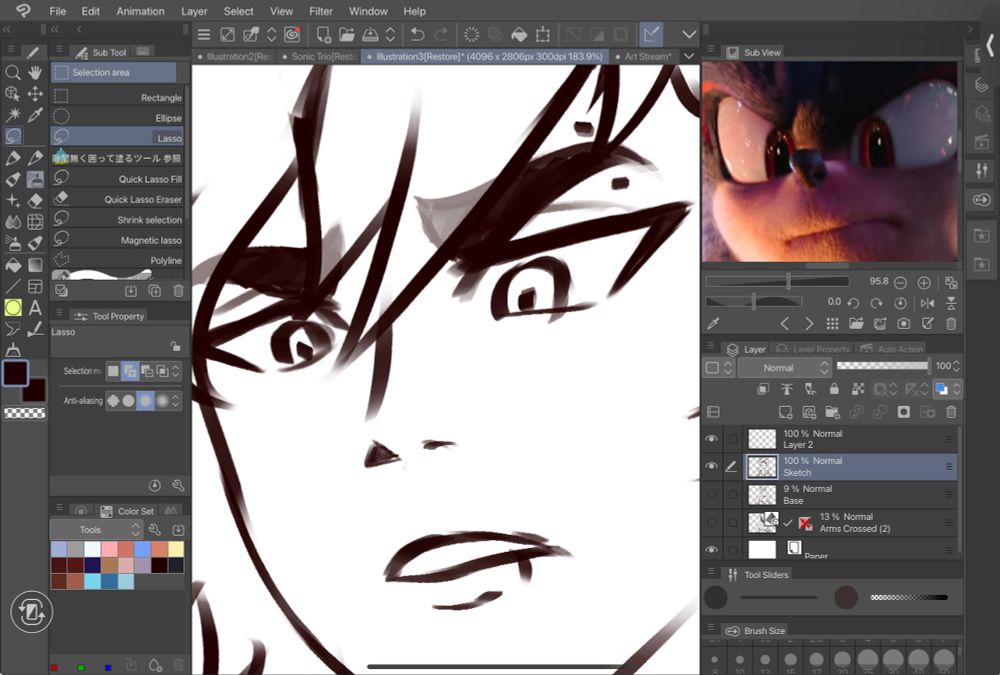The image size is (1000, 675).
Task: Select the Text tool
Action: coord(35,308)
